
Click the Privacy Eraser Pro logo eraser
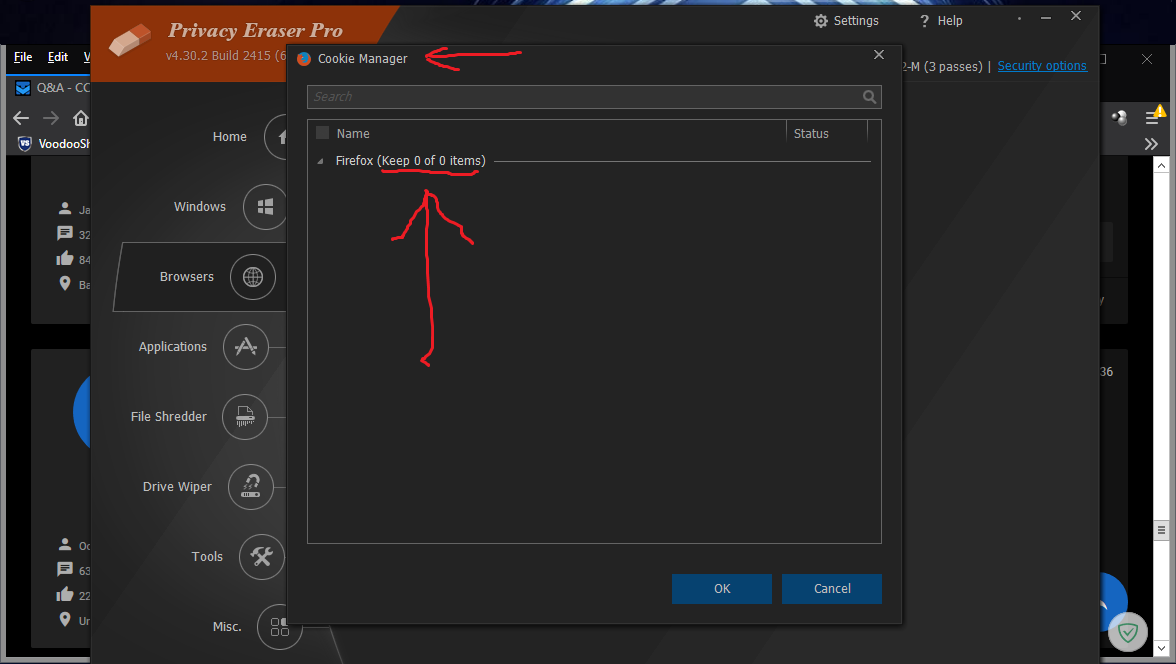coord(130,41)
